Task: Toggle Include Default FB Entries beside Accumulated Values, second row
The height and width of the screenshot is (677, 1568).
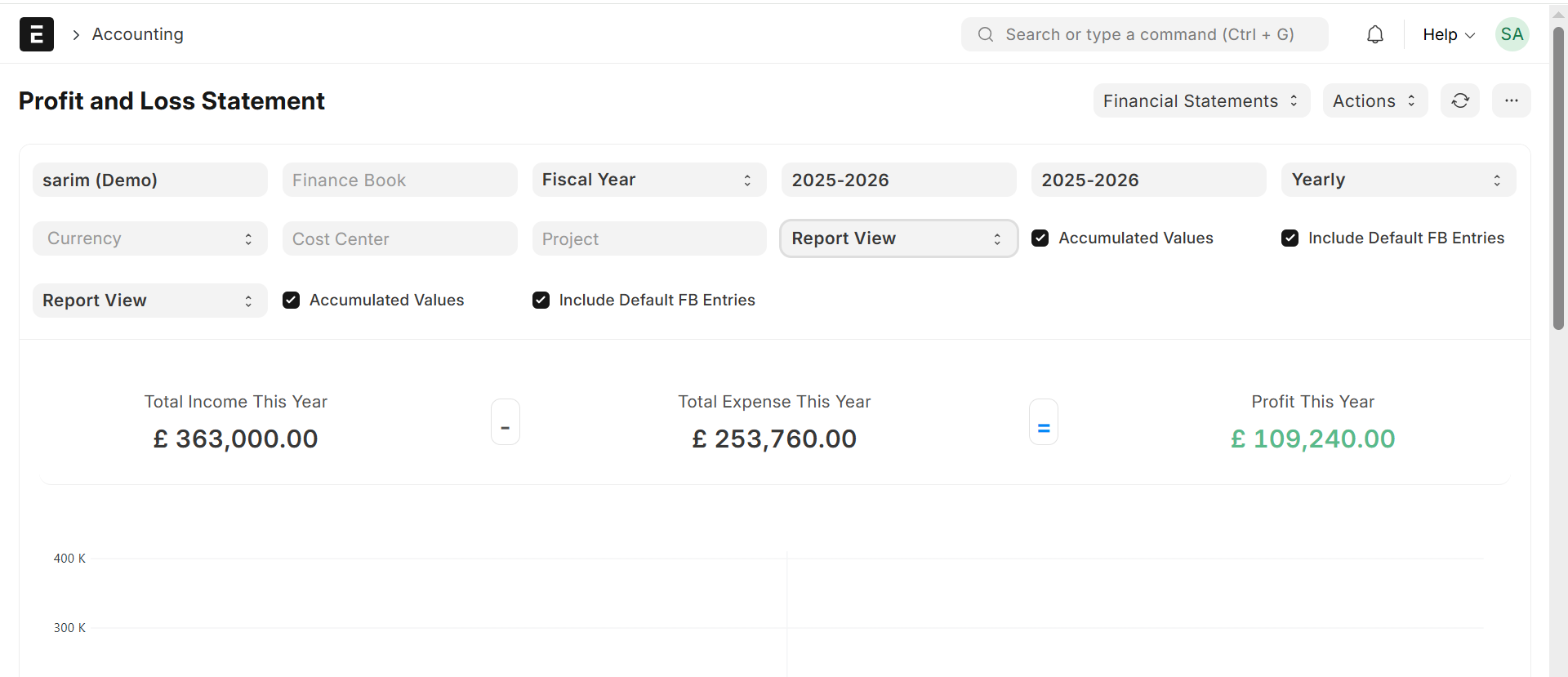Action: click(1290, 238)
